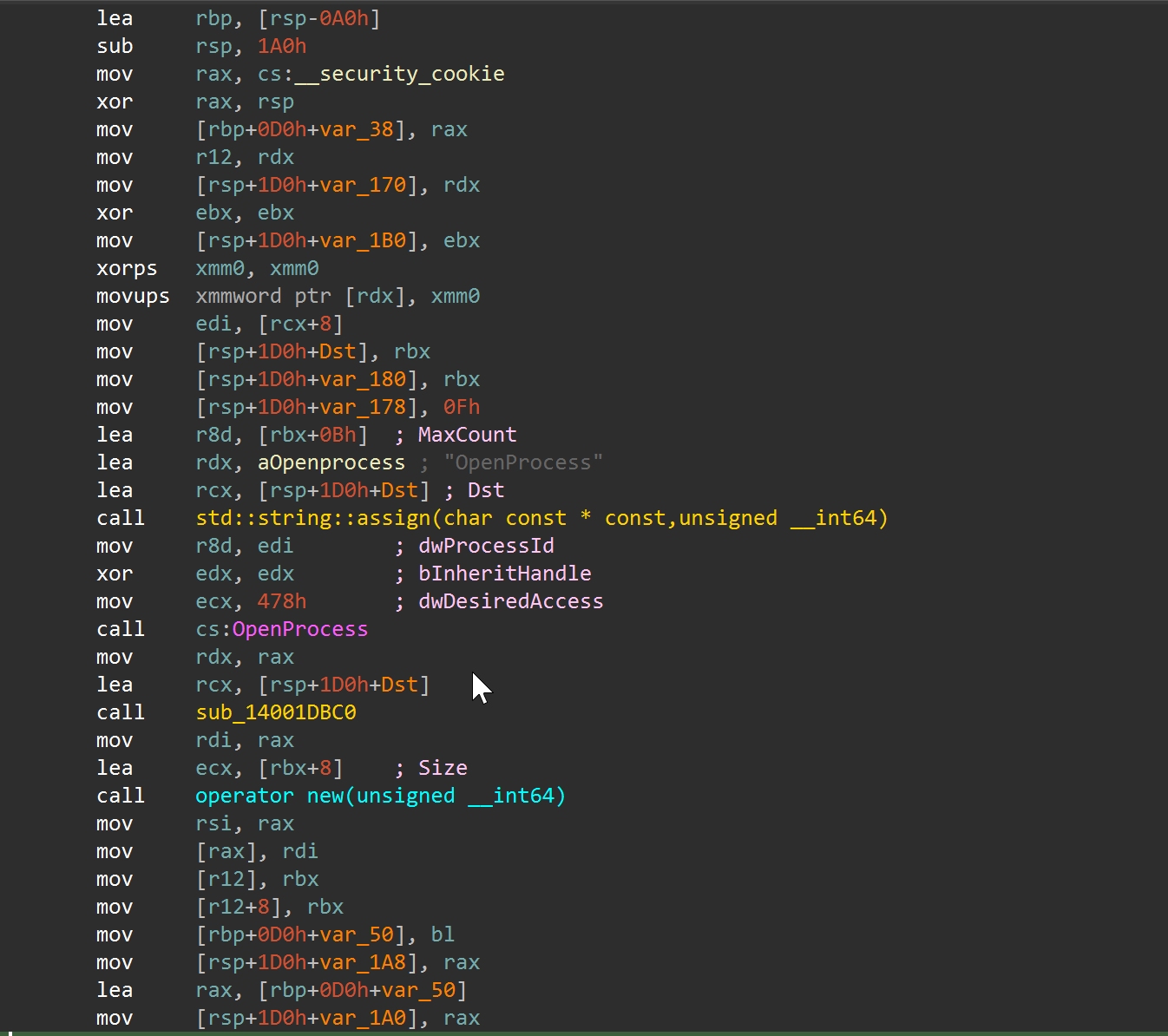The height and width of the screenshot is (1036, 1168).
Task: Select the var_170 variable
Action: (x=363, y=185)
